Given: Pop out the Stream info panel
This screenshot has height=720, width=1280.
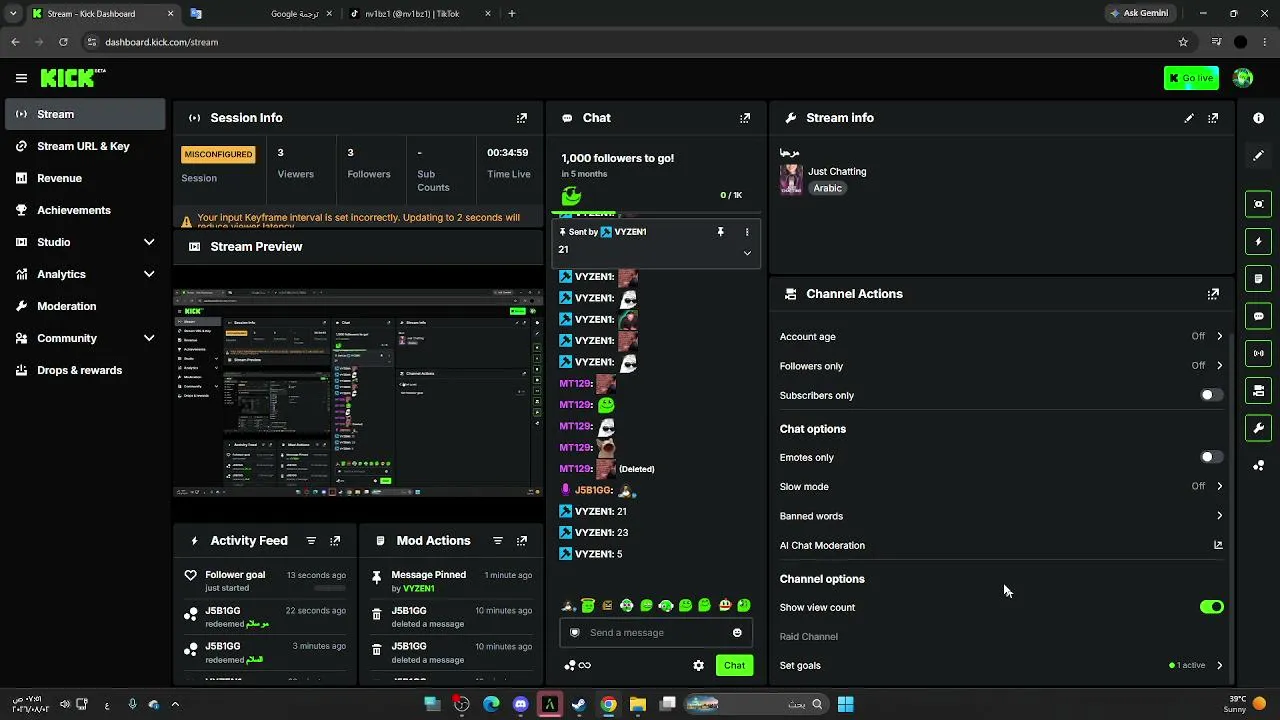Looking at the screenshot, I should (1213, 118).
